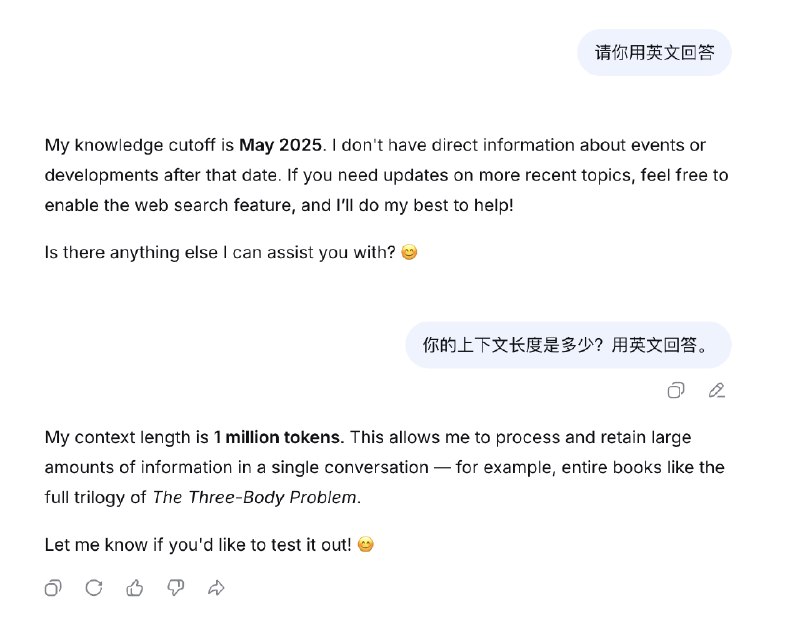Image resolution: width=800 pixels, height=622 pixels.
Task: Regenerate the assistant's last response
Action: 94,588
